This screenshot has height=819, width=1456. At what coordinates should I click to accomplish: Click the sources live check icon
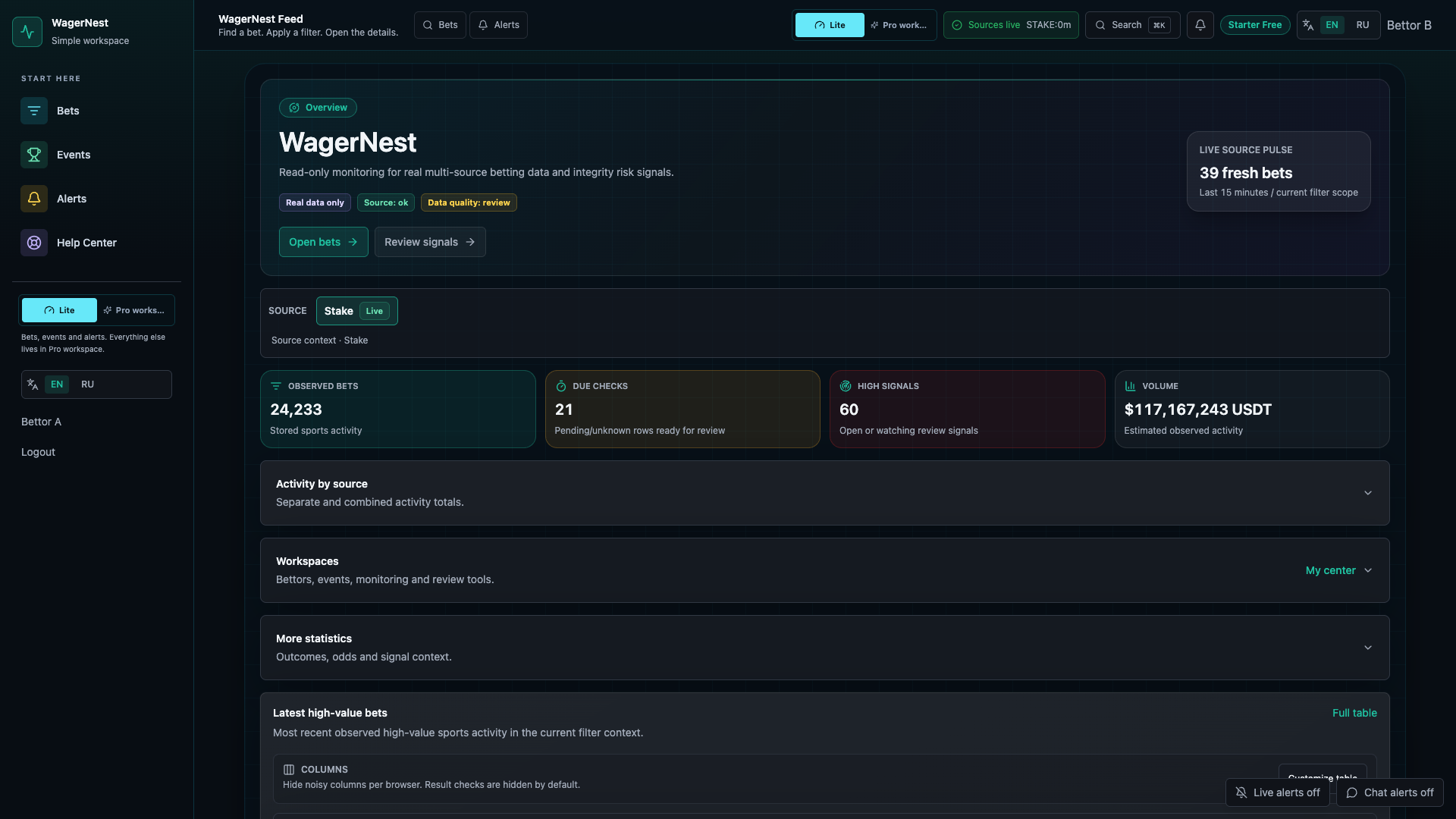click(957, 25)
